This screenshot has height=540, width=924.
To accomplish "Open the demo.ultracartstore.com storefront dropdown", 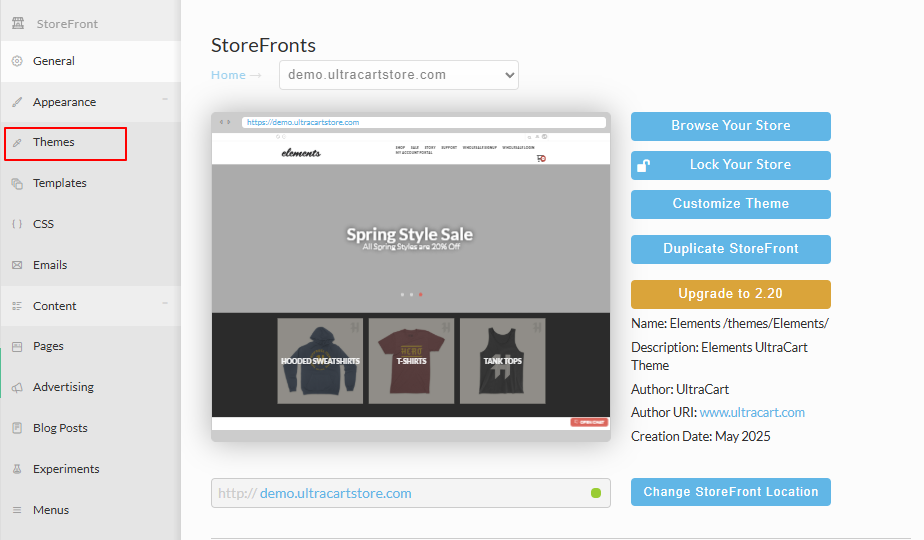I will point(399,75).
